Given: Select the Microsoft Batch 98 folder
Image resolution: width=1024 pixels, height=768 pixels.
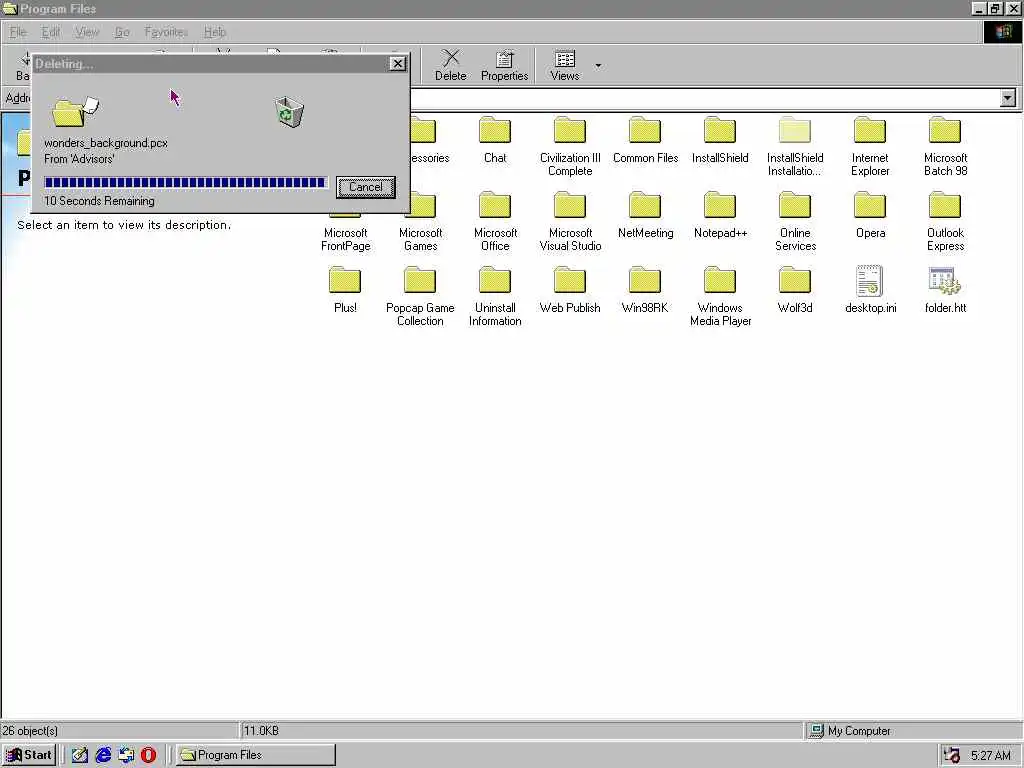Looking at the screenshot, I should coord(945,147).
